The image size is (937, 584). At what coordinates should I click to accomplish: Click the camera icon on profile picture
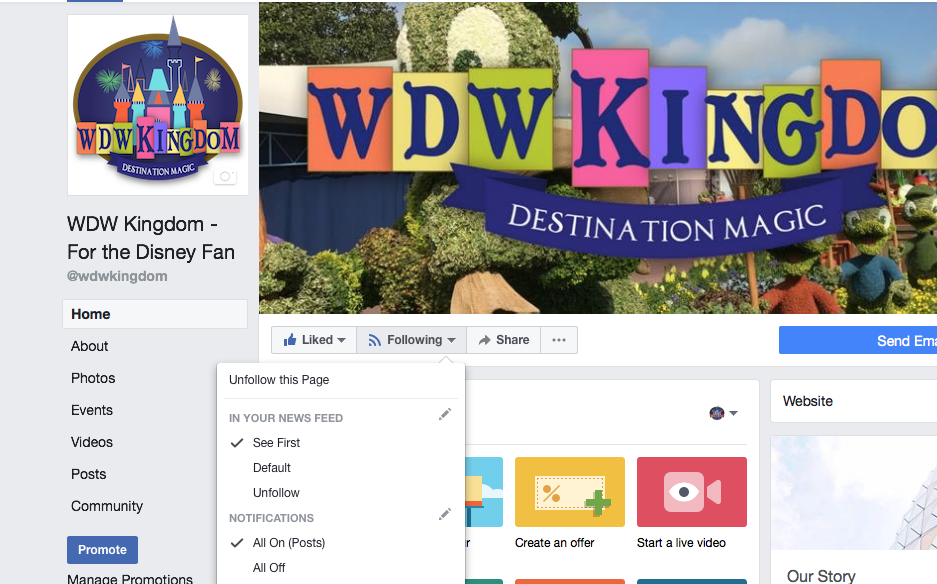pyautogui.click(x=225, y=177)
